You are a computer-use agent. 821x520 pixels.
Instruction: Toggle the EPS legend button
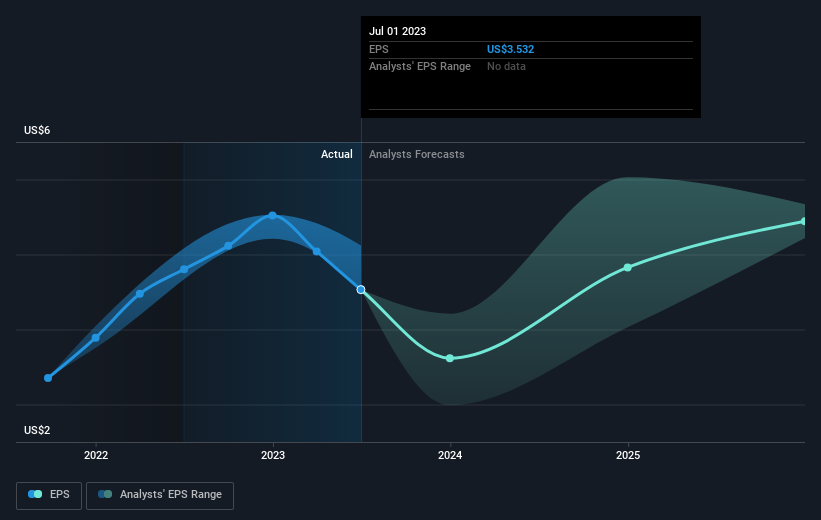(49, 495)
